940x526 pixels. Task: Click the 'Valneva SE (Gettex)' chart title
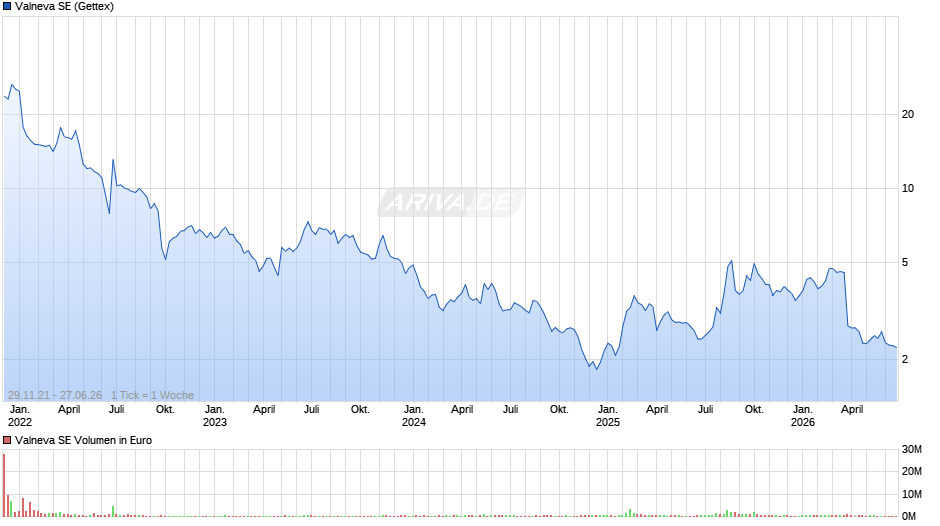click(64, 7)
